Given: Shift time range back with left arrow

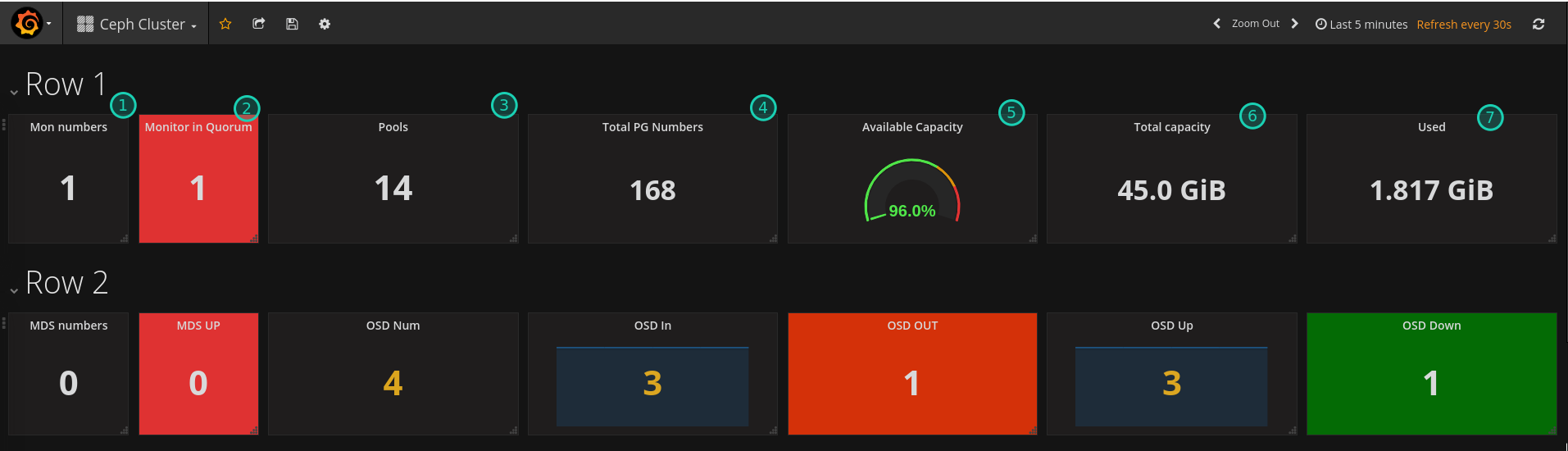Looking at the screenshot, I should (1217, 24).
